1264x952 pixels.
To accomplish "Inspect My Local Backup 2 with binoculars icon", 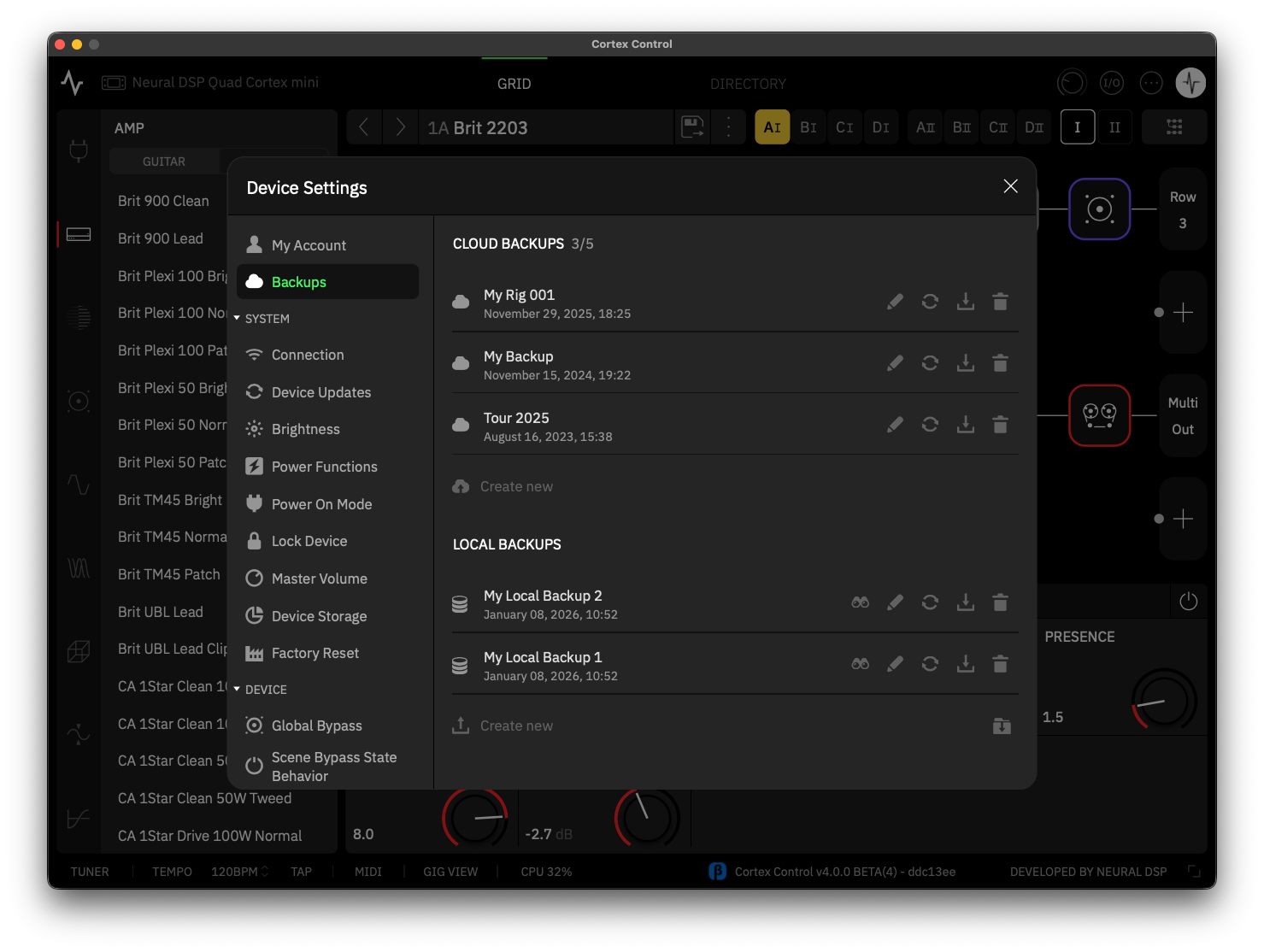I will coord(860,602).
